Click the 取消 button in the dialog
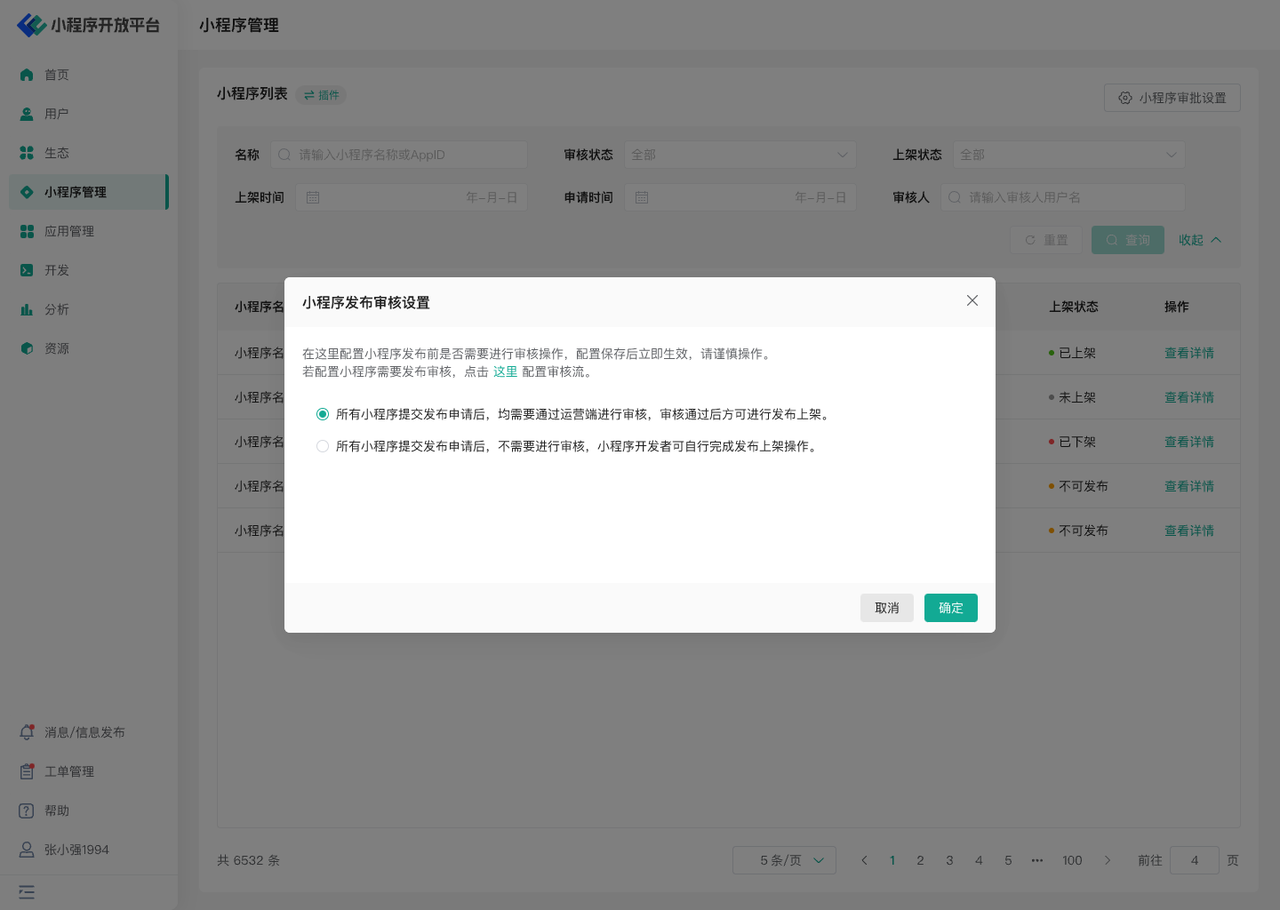 (886, 608)
